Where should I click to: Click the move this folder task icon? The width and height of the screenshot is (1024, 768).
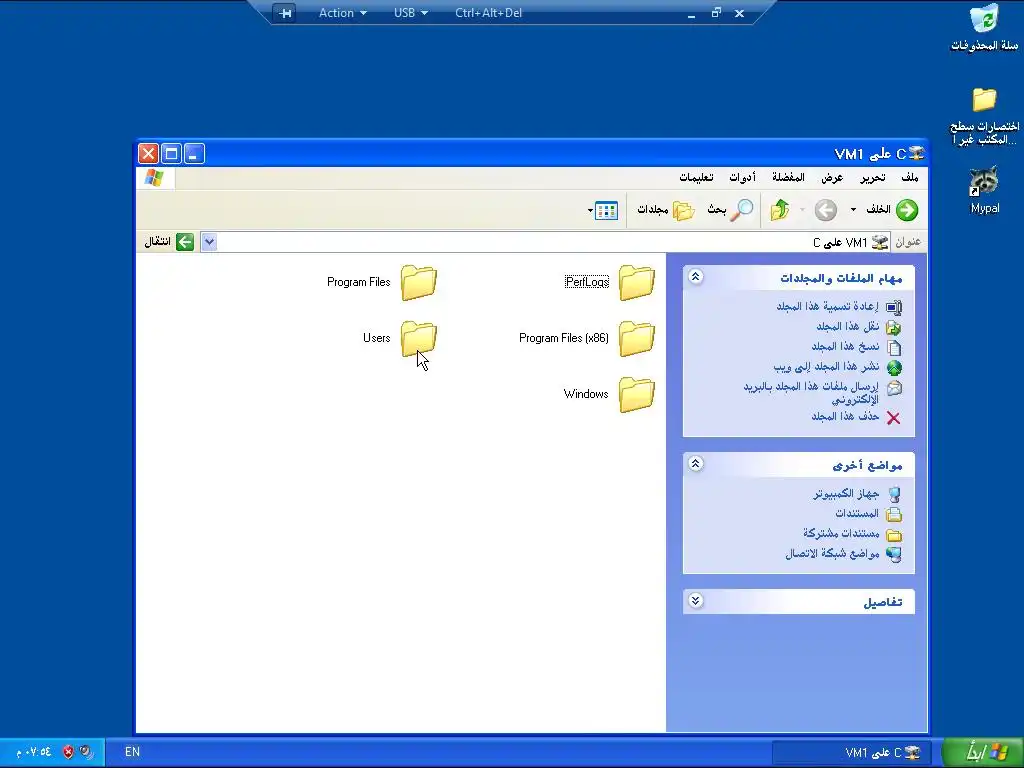click(893, 327)
